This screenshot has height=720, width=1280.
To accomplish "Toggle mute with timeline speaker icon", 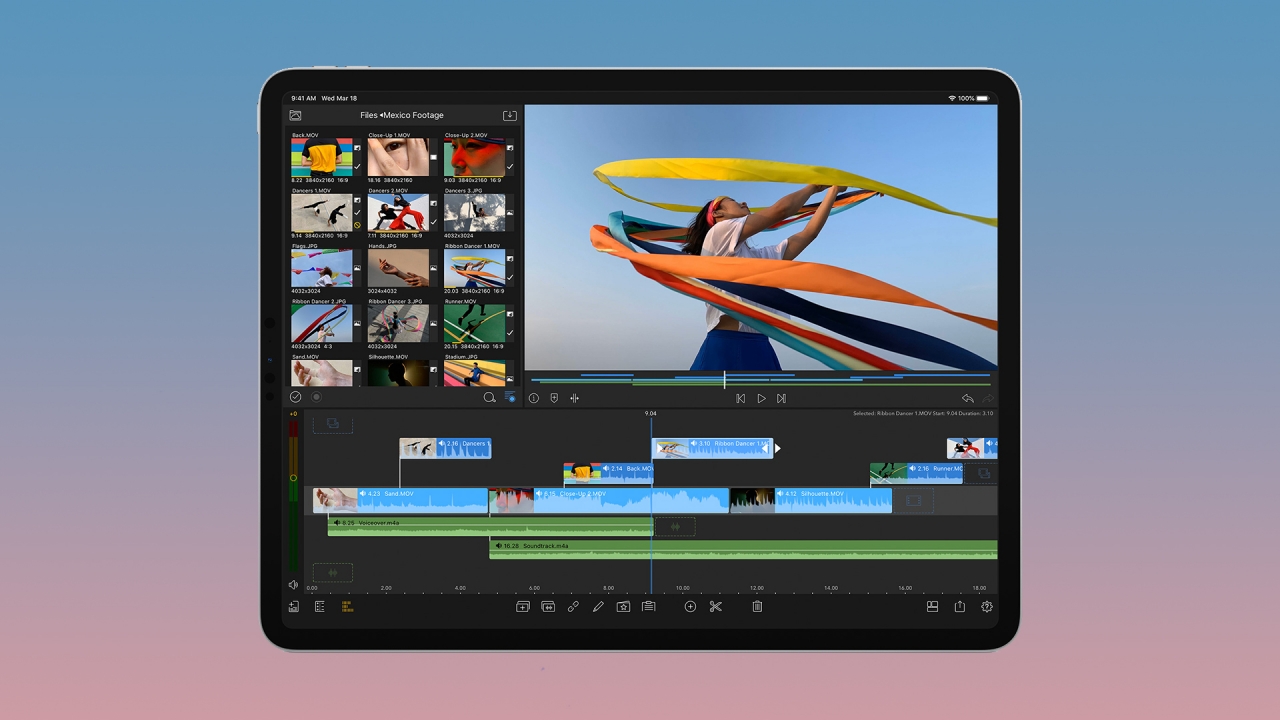I will click(x=293, y=585).
